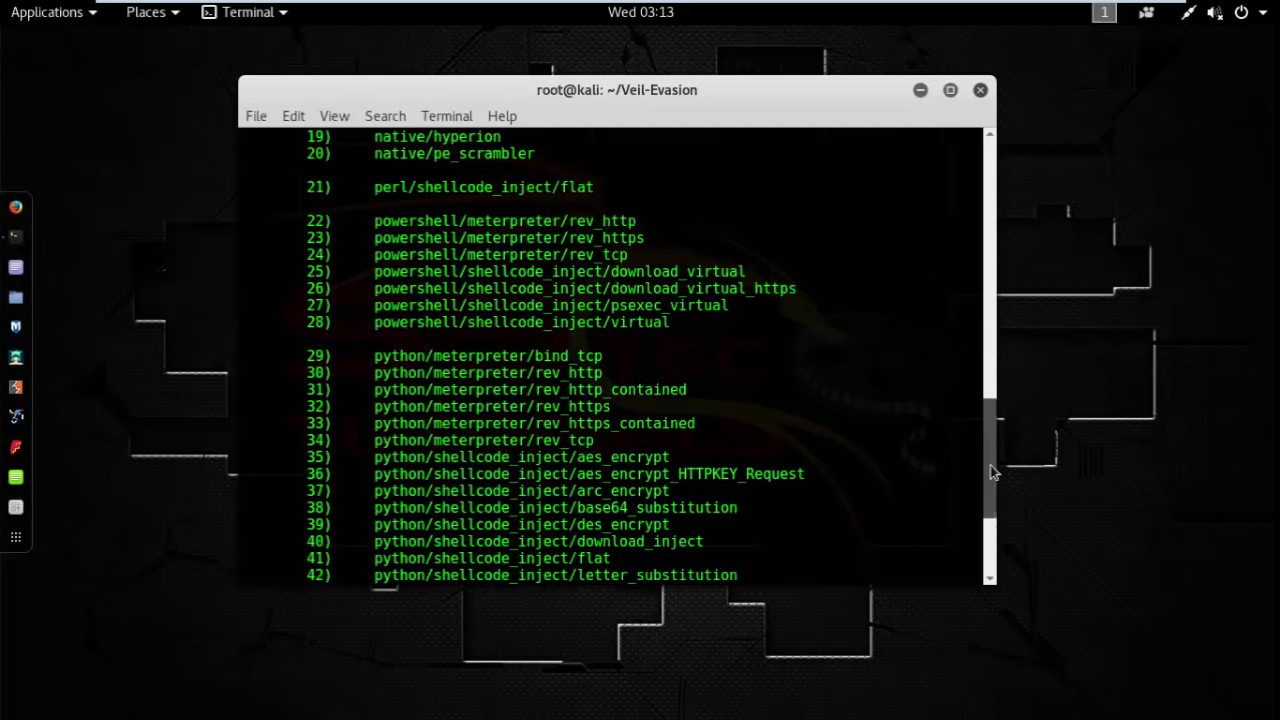Launch Armitage from the dock
This screenshot has width=1280, height=720.
(16, 357)
